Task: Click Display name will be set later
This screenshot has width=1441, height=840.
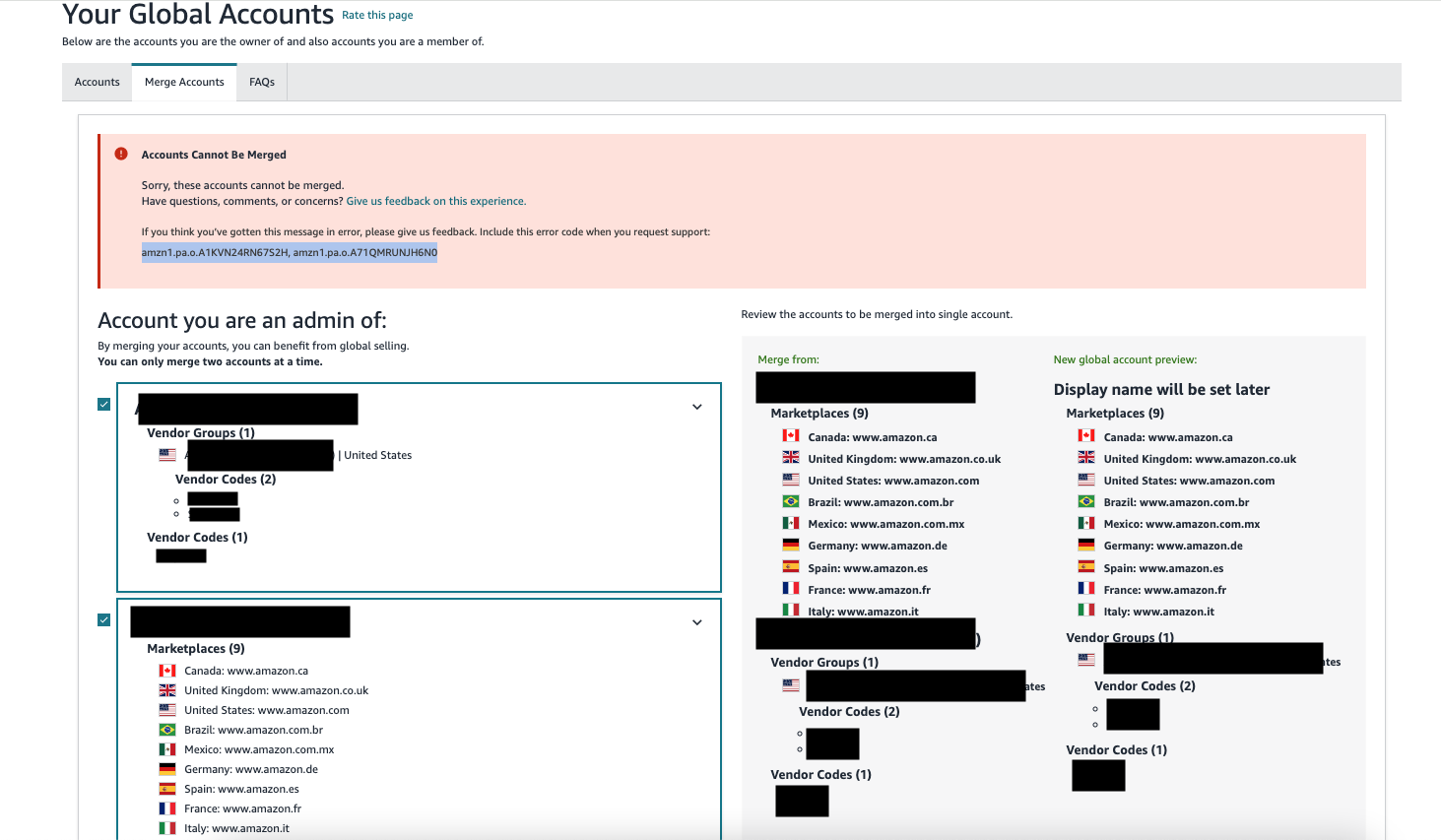Action: pyautogui.click(x=1161, y=390)
